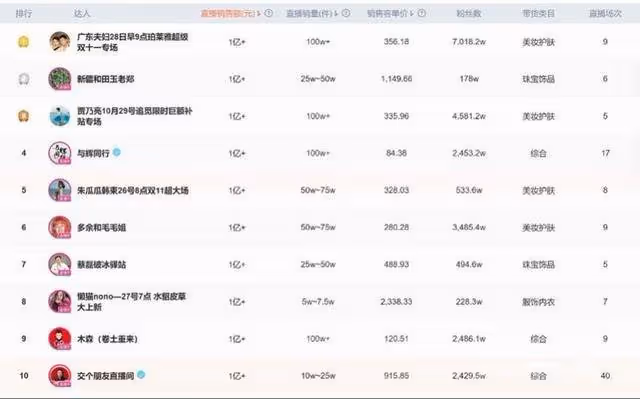Open the 新疆和田玉老郑 name link

pyautogui.click(x=106, y=79)
